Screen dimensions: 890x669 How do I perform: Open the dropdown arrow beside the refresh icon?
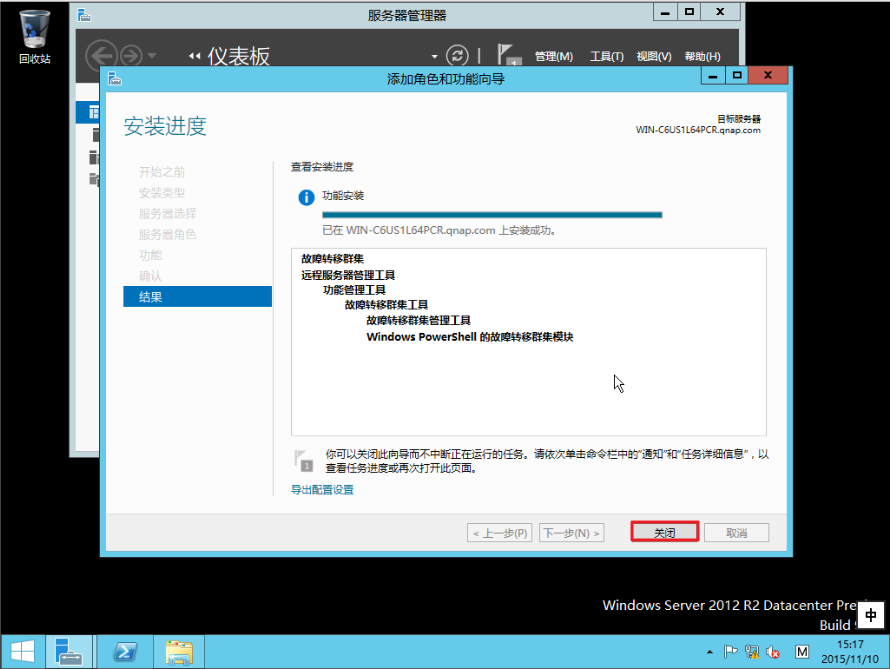[x=434, y=56]
